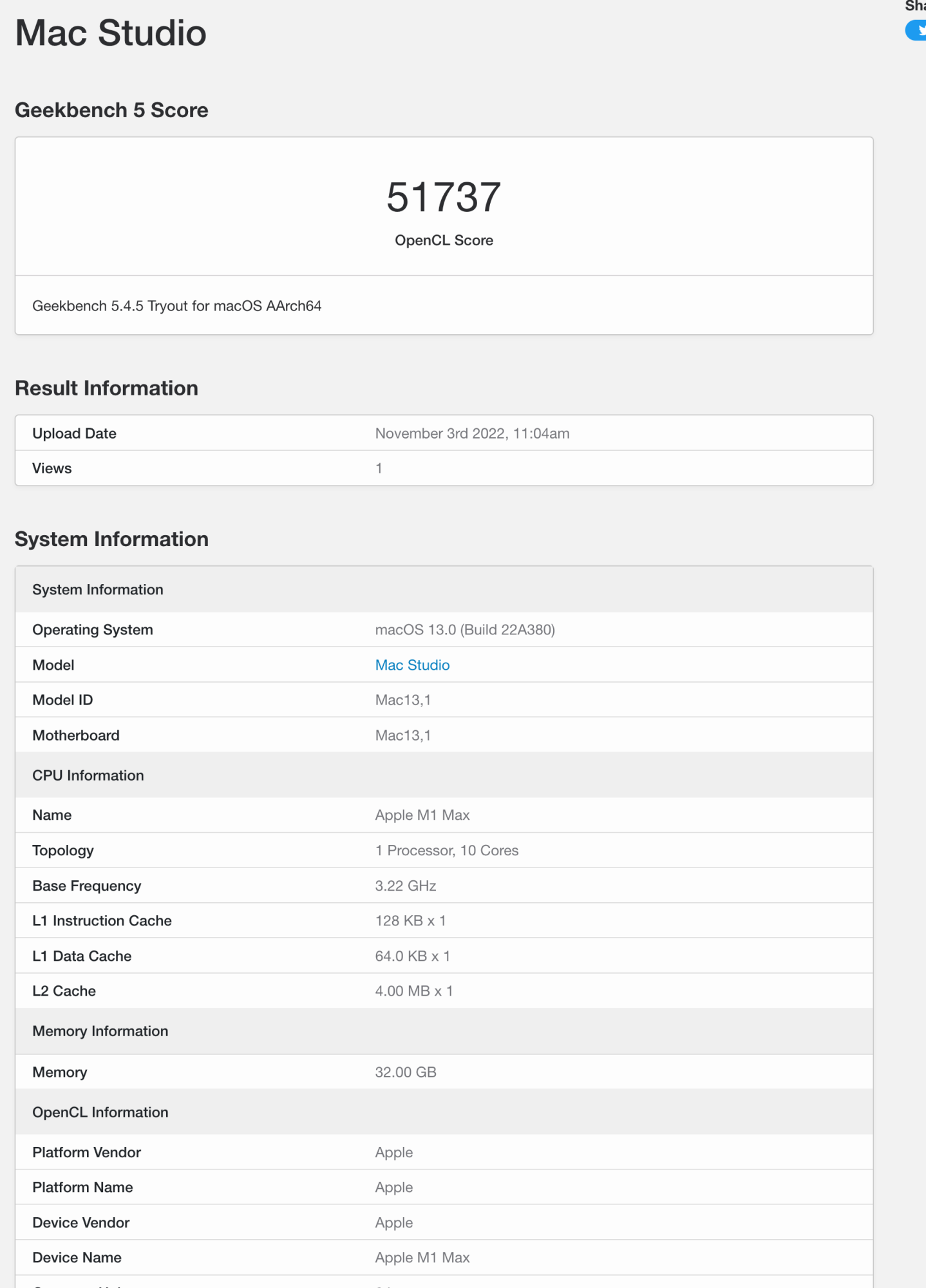This screenshot has height=1288, width=926.
Task: Click '1 Processor, 10 Cores' topology value
Action: click(447, 851)
